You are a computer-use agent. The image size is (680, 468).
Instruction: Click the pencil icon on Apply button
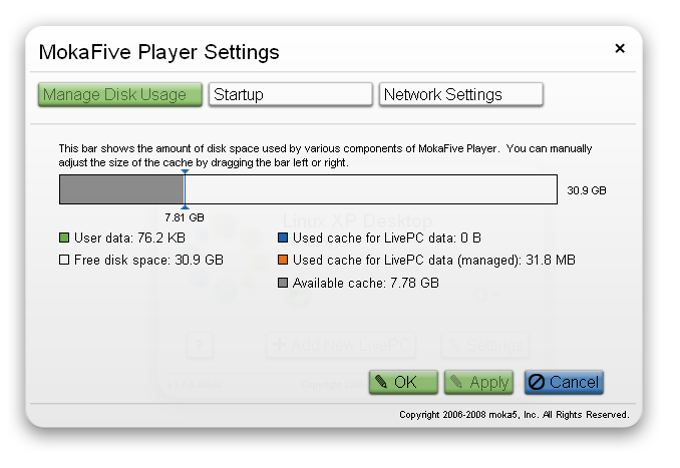(x=456, y=382)
